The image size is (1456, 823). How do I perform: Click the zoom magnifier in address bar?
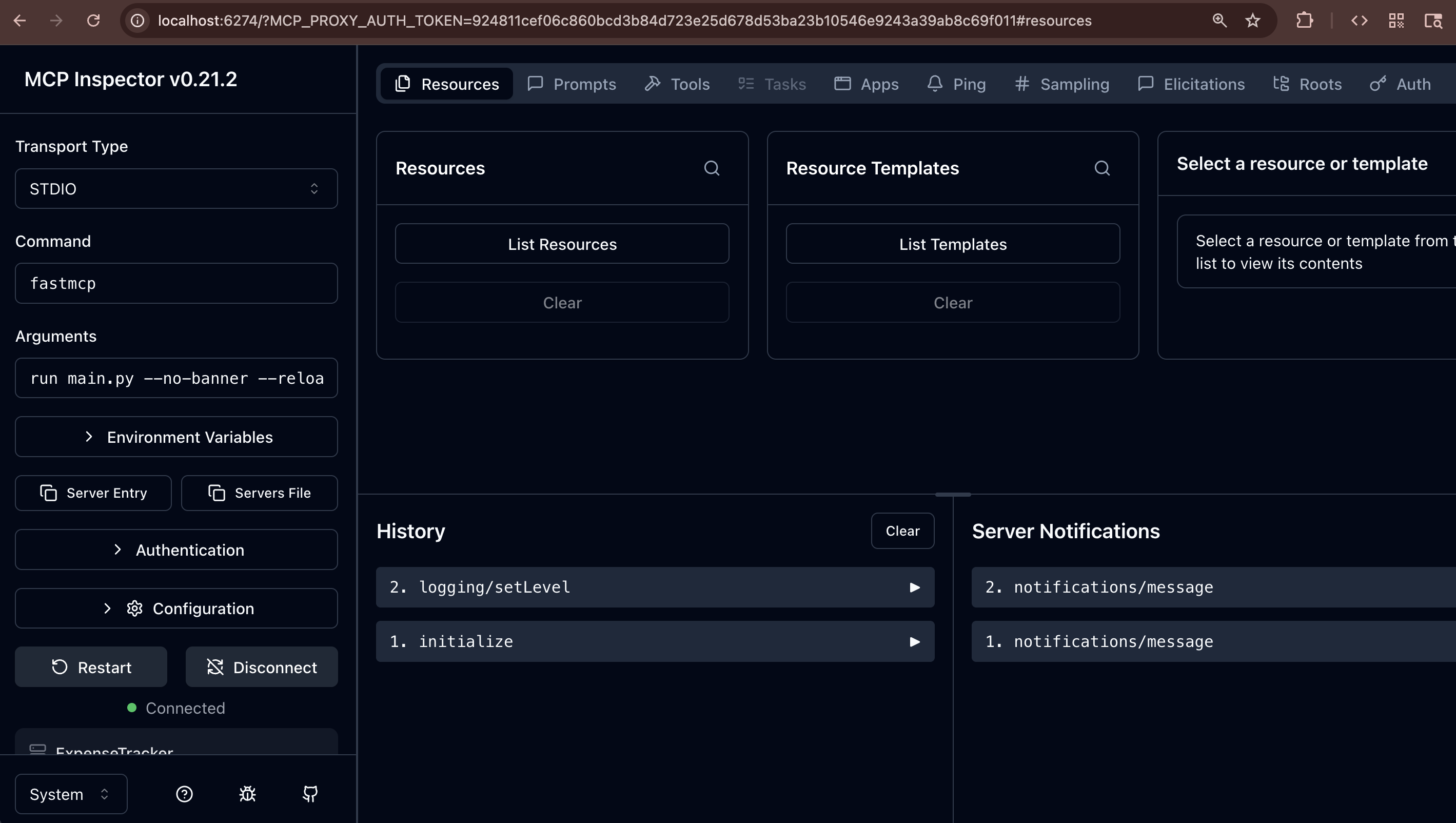[x=1219, y=21]
